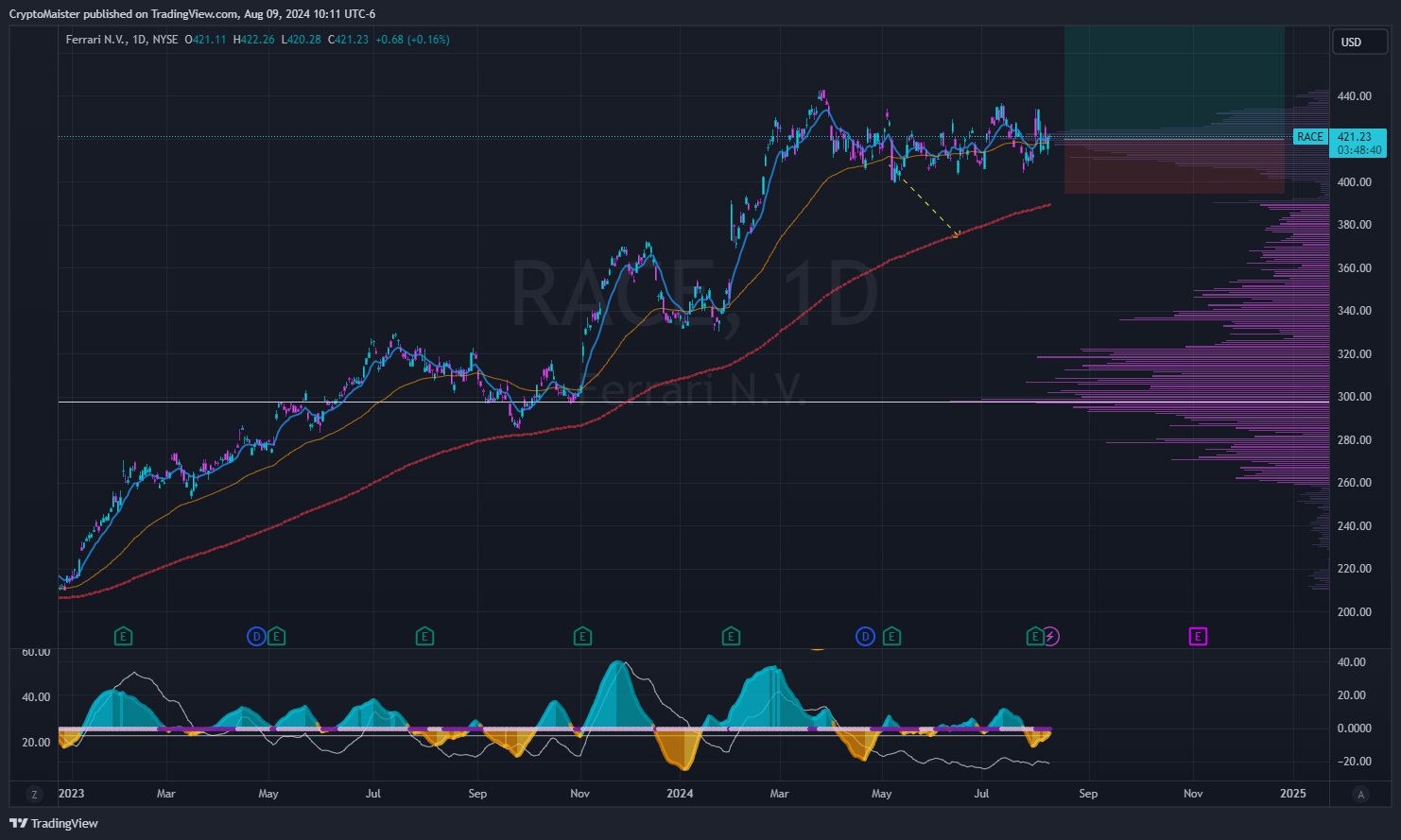Click the 0.0000 indicator axis label
1401x840 pixels.
1354,729
